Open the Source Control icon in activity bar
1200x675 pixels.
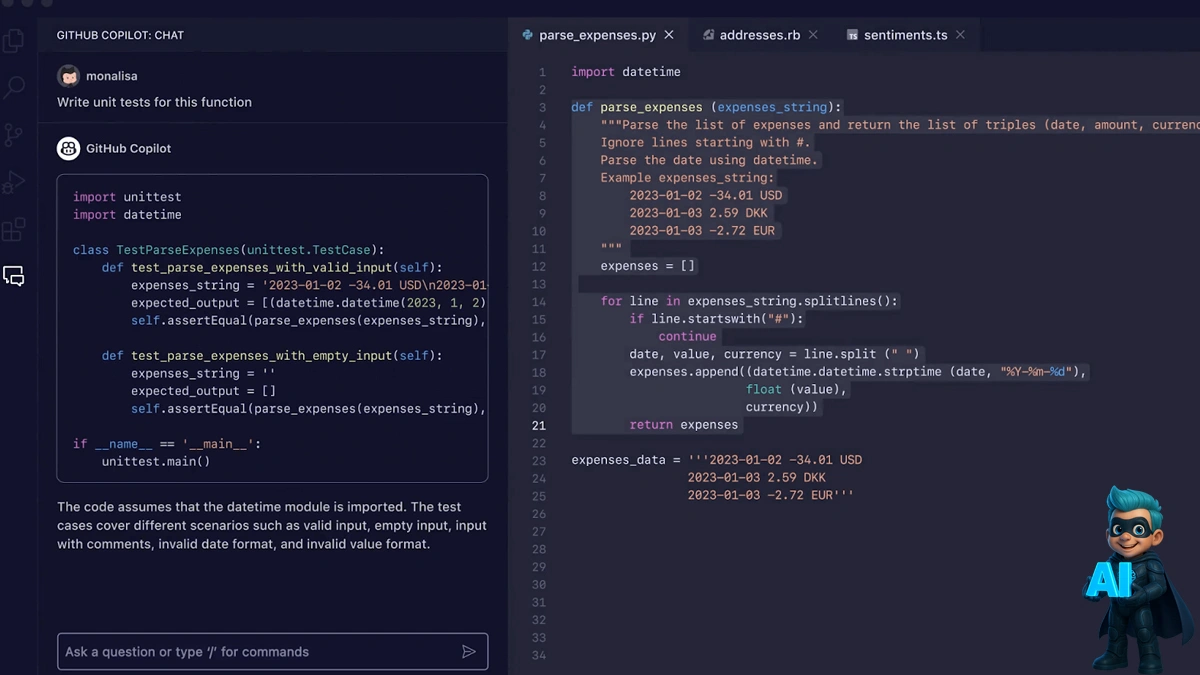pyautogui.click(x=14, y=135)
